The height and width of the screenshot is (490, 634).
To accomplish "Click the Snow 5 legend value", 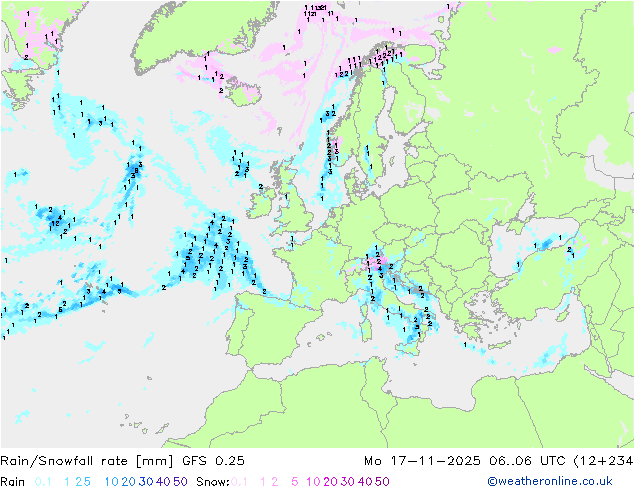I will pyautogui.click(x=295, y=482).
